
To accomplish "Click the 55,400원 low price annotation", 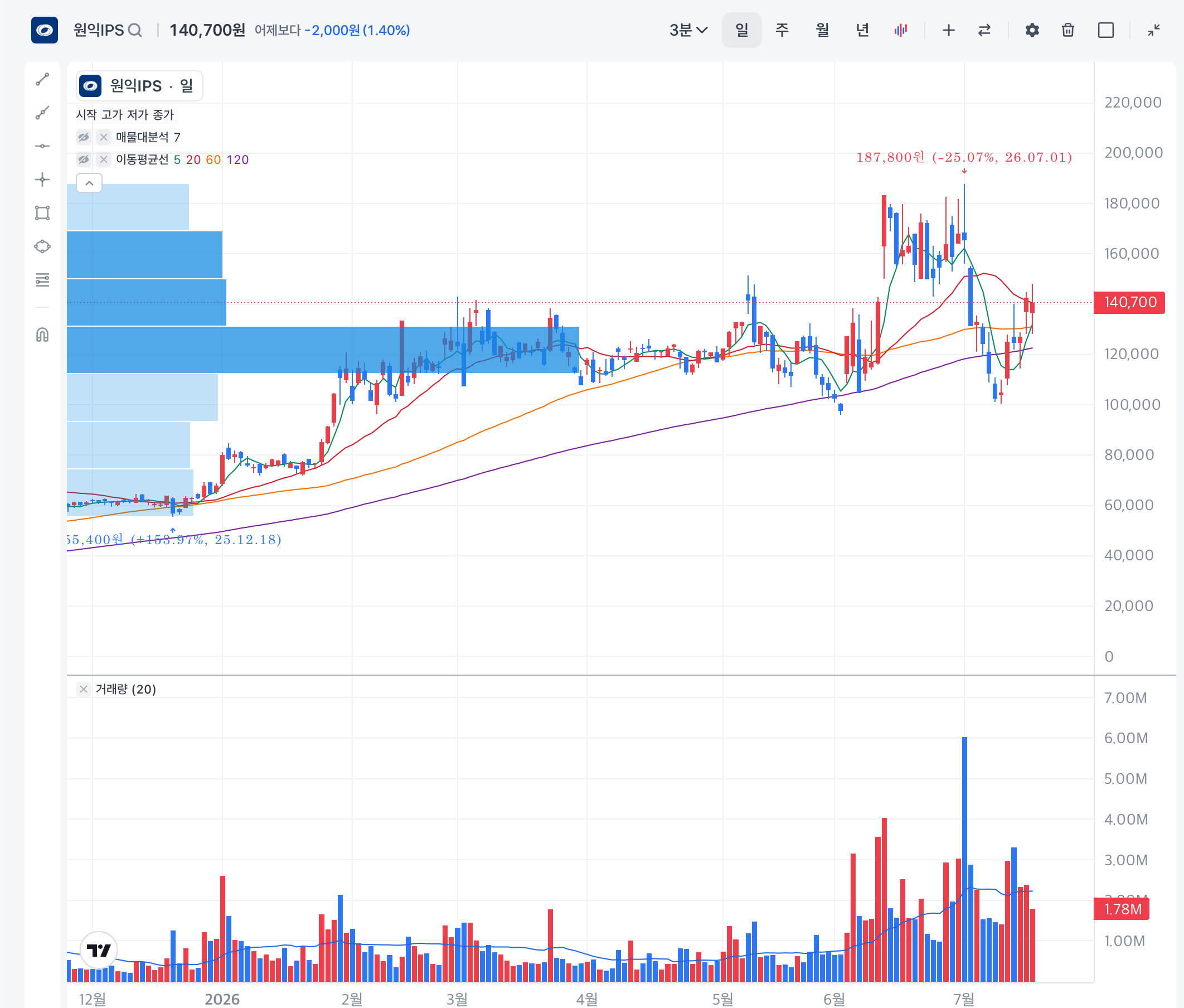I will pyautogui.click(x=174, y=540).
